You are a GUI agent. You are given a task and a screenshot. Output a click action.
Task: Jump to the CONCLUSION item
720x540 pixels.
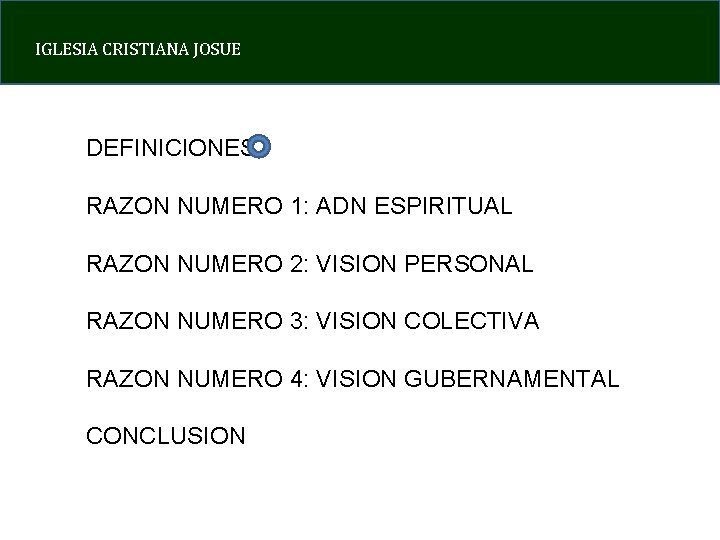click(166, 437)
